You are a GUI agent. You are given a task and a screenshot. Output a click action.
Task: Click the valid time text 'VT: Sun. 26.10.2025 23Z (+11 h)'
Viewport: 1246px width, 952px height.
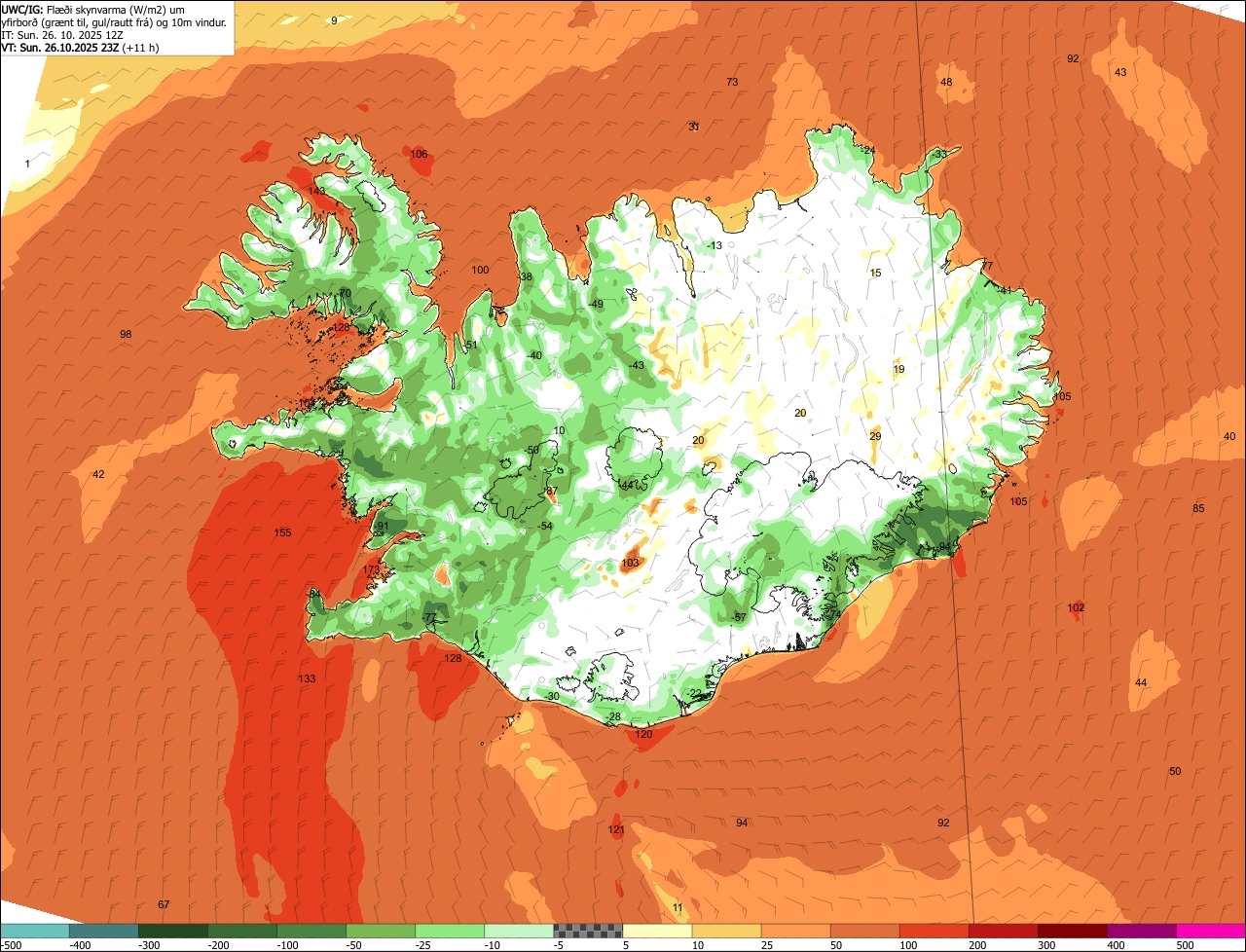(x=80, y=47)
